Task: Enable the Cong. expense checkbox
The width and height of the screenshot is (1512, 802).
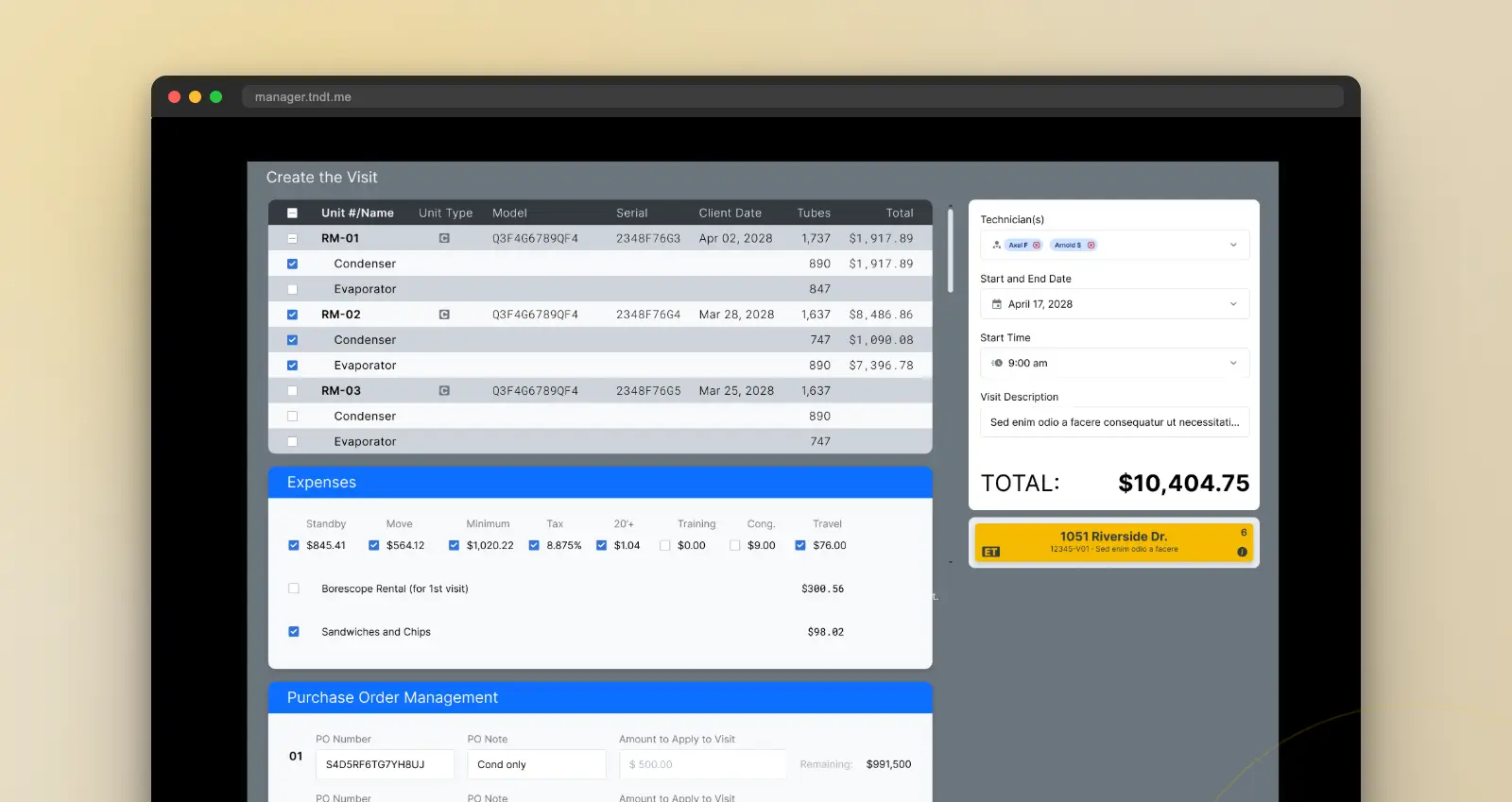Action: click(x=735, y=545)
